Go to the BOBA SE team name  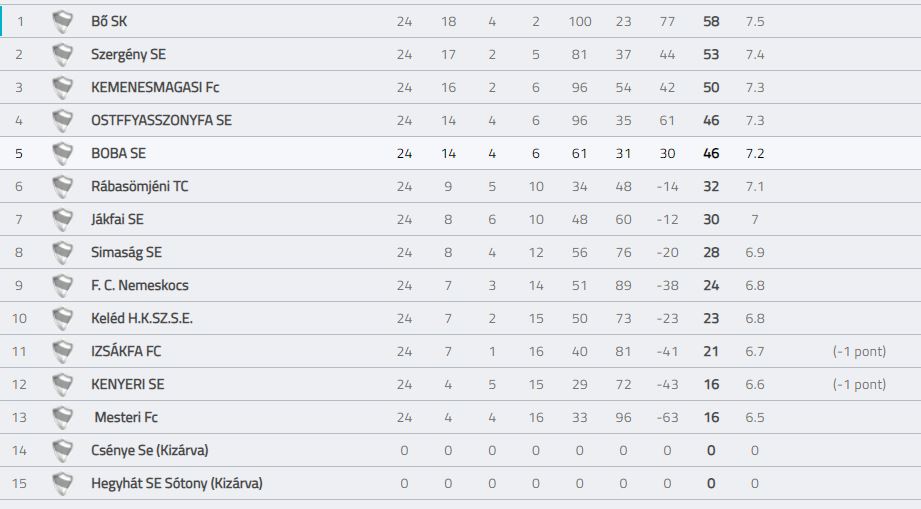pyautogui.click(x=119, y=153)
